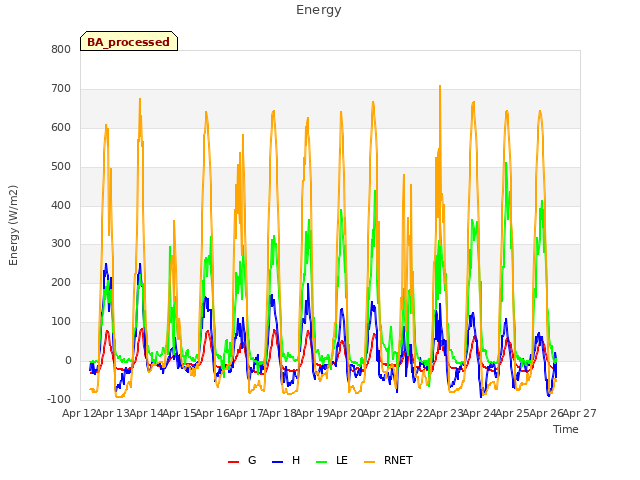Screen dimensions: 640x480
Task: Toggle the RNET series legend entry
Action: pos(388,460)
